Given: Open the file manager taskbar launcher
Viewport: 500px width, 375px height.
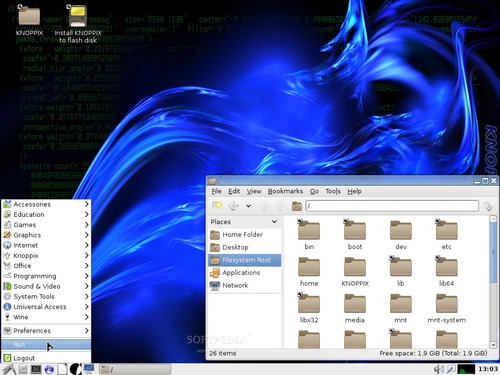Looking at the screenshot, I should pyautogui.click(x=23, y=369).
